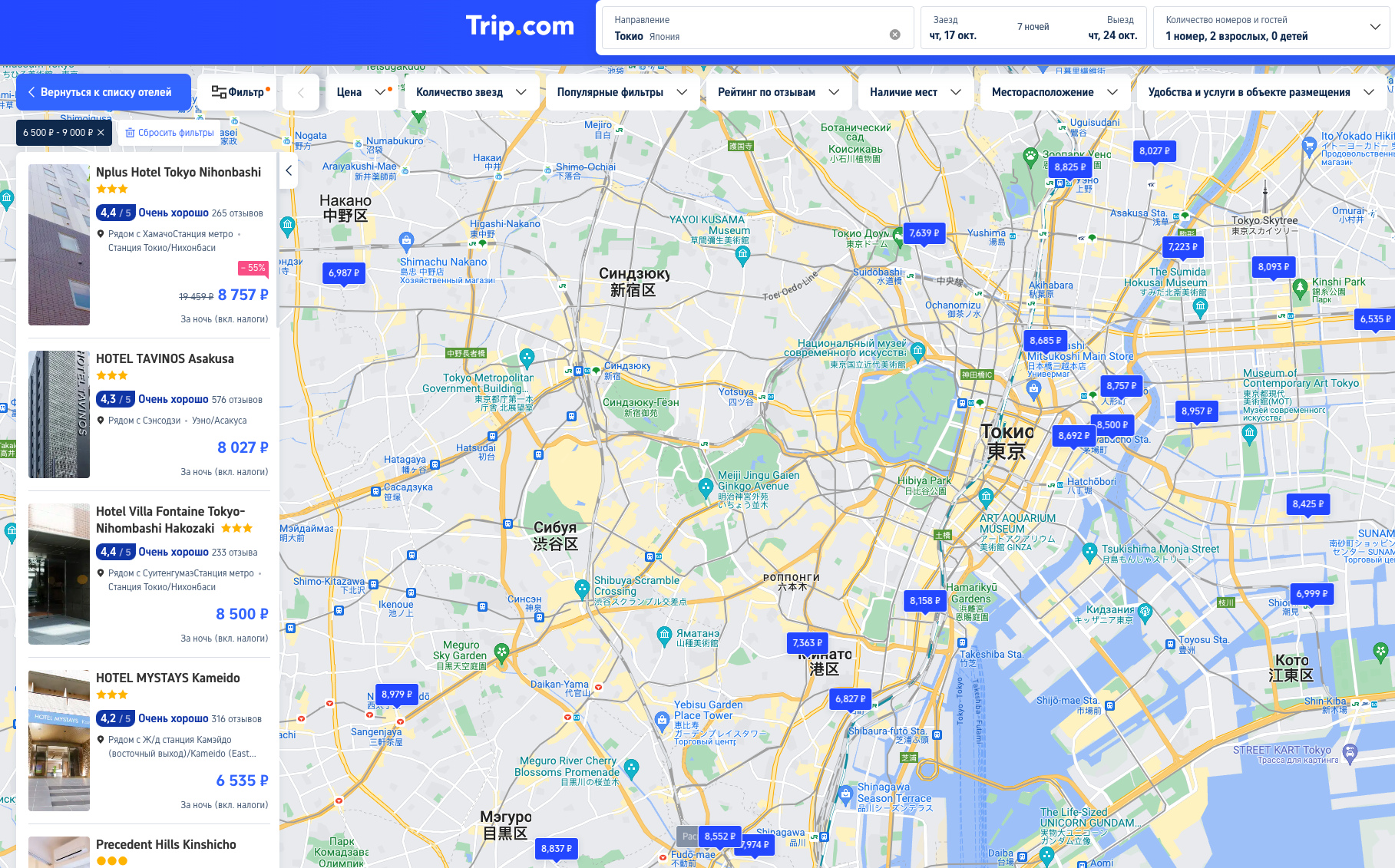Select the 6,987 ₽ map price marker
This screenshot has width=1395, height=868.
pyautogui.click(x=343, y=273)
